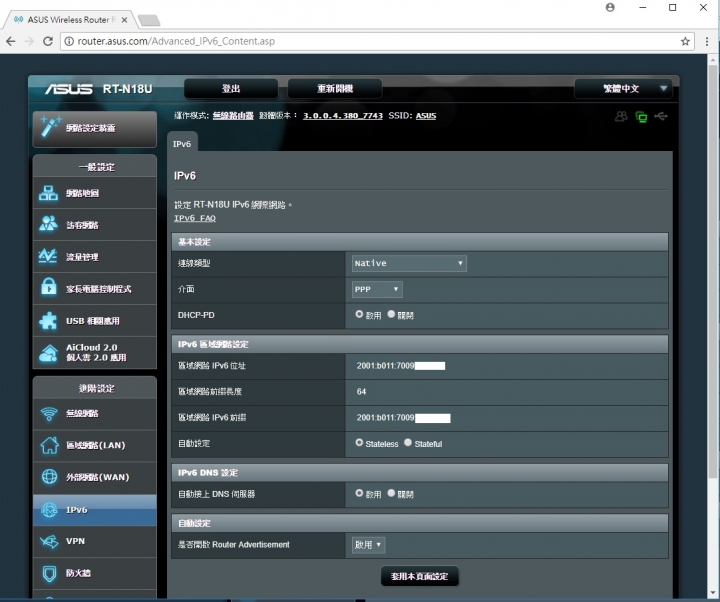Click the prefix length value 64
Screen dimensions: 720x602
[x=361, y=392]
